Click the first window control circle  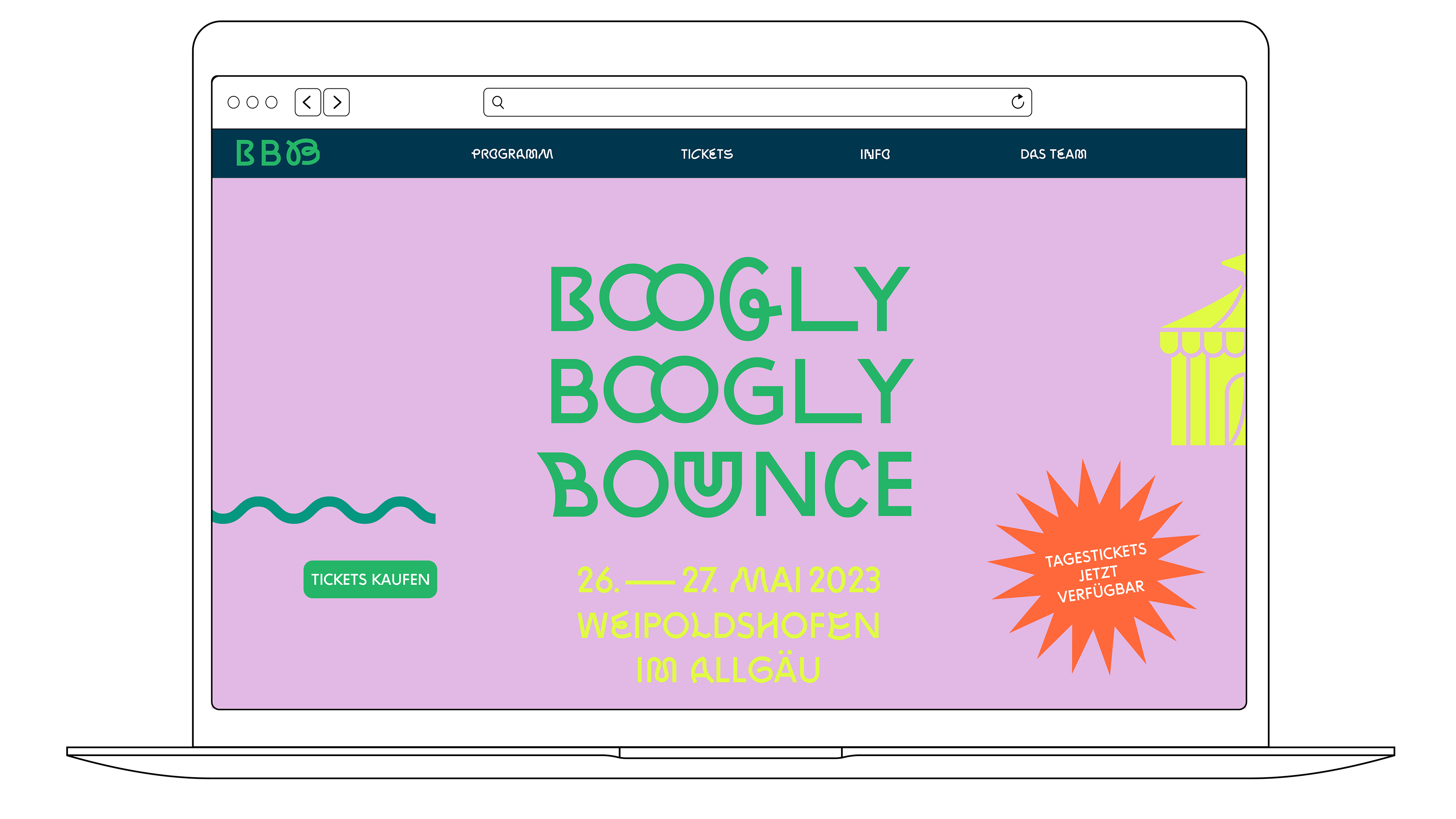(234, 102)
